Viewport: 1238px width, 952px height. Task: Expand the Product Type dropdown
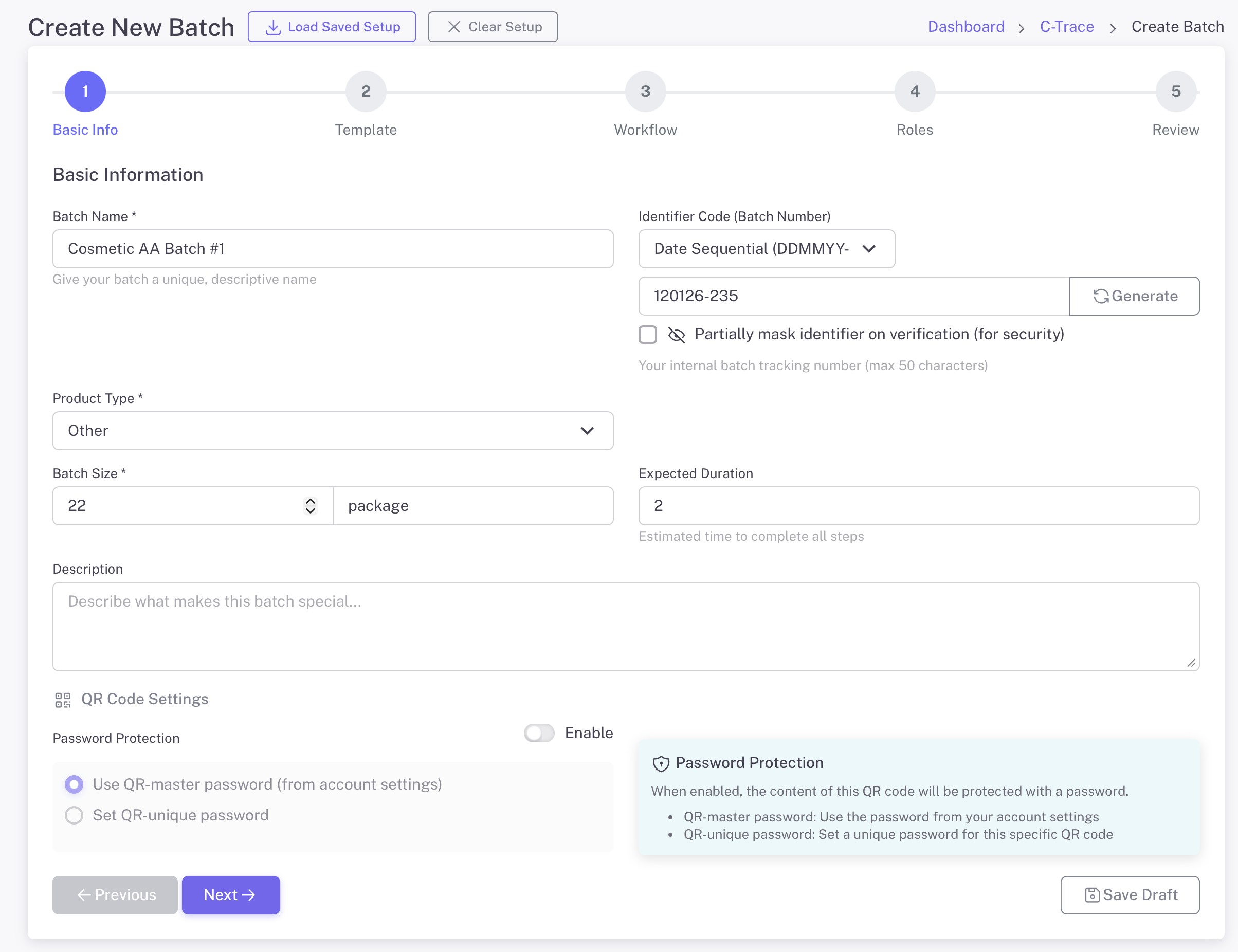click(333, 431)
